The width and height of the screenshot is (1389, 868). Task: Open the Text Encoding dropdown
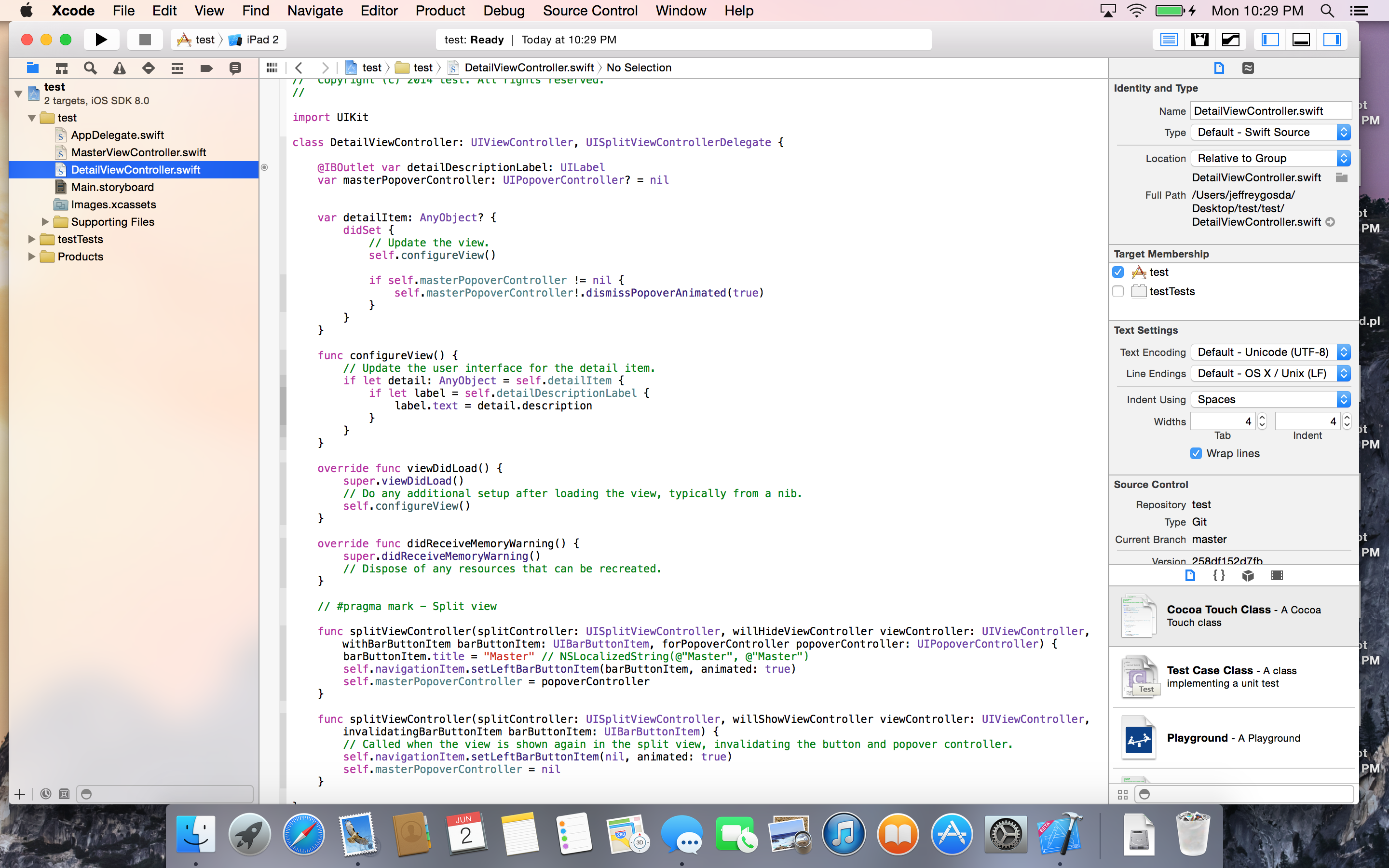coord(1270,353)
